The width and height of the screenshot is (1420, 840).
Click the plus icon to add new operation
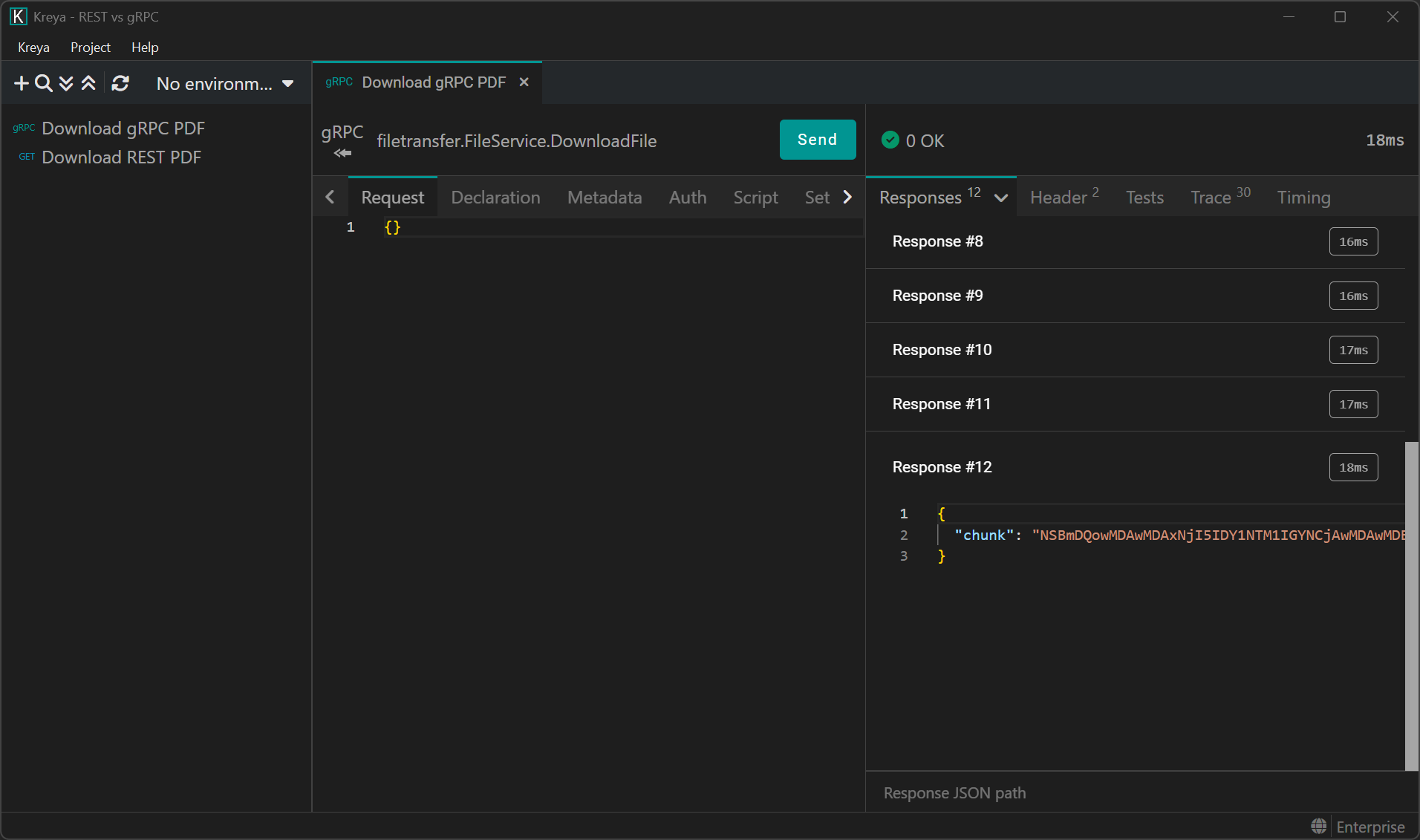pos(22,84)
